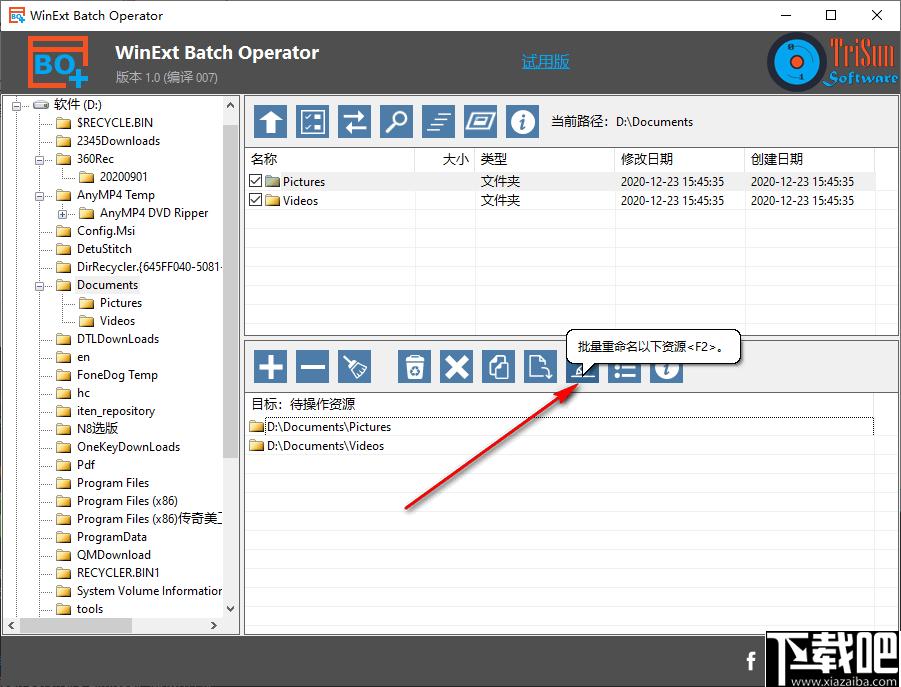Select ProgramData in folder tree
901x687 pixels.
111,537
